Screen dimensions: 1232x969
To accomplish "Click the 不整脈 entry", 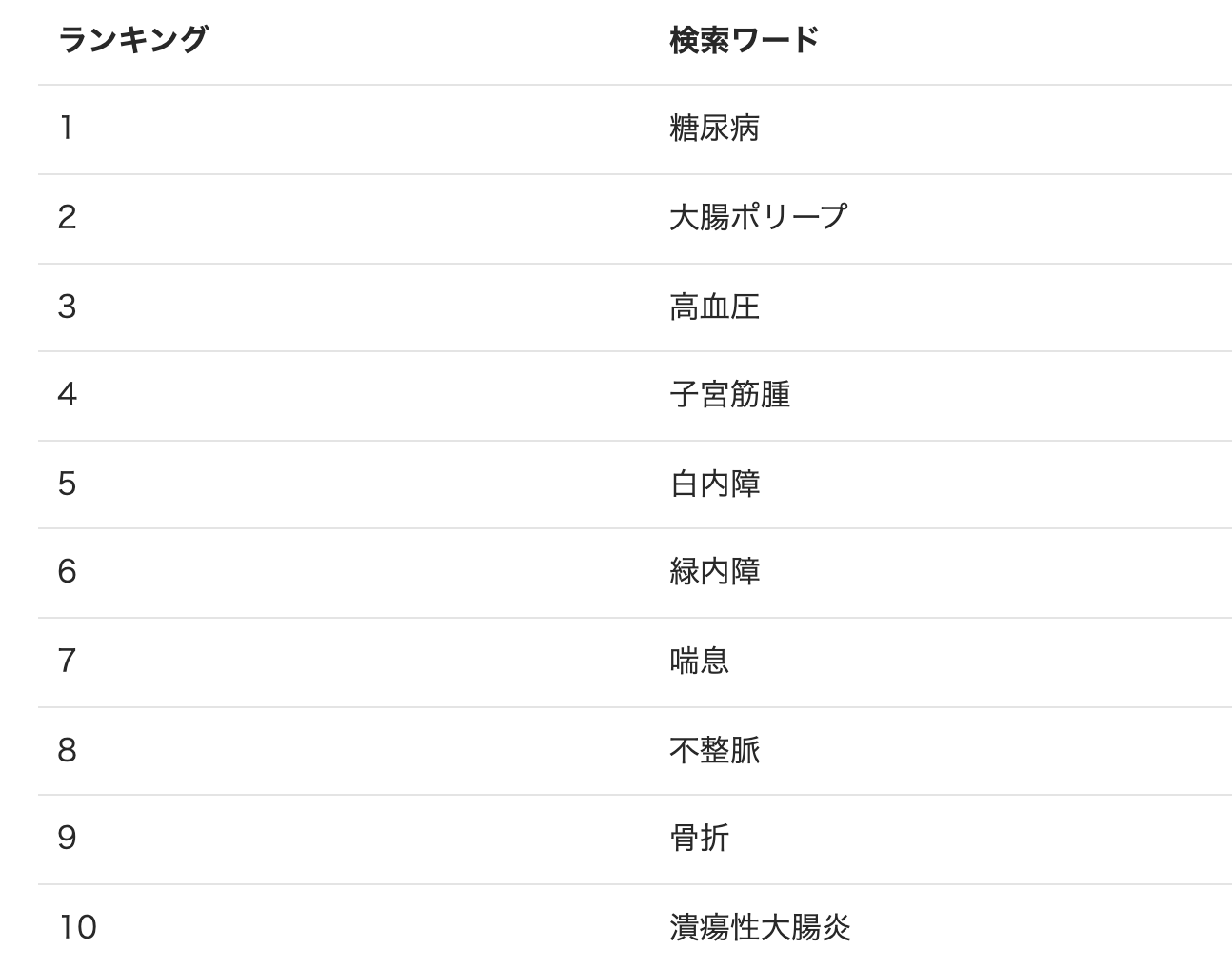I will (714, 750).
